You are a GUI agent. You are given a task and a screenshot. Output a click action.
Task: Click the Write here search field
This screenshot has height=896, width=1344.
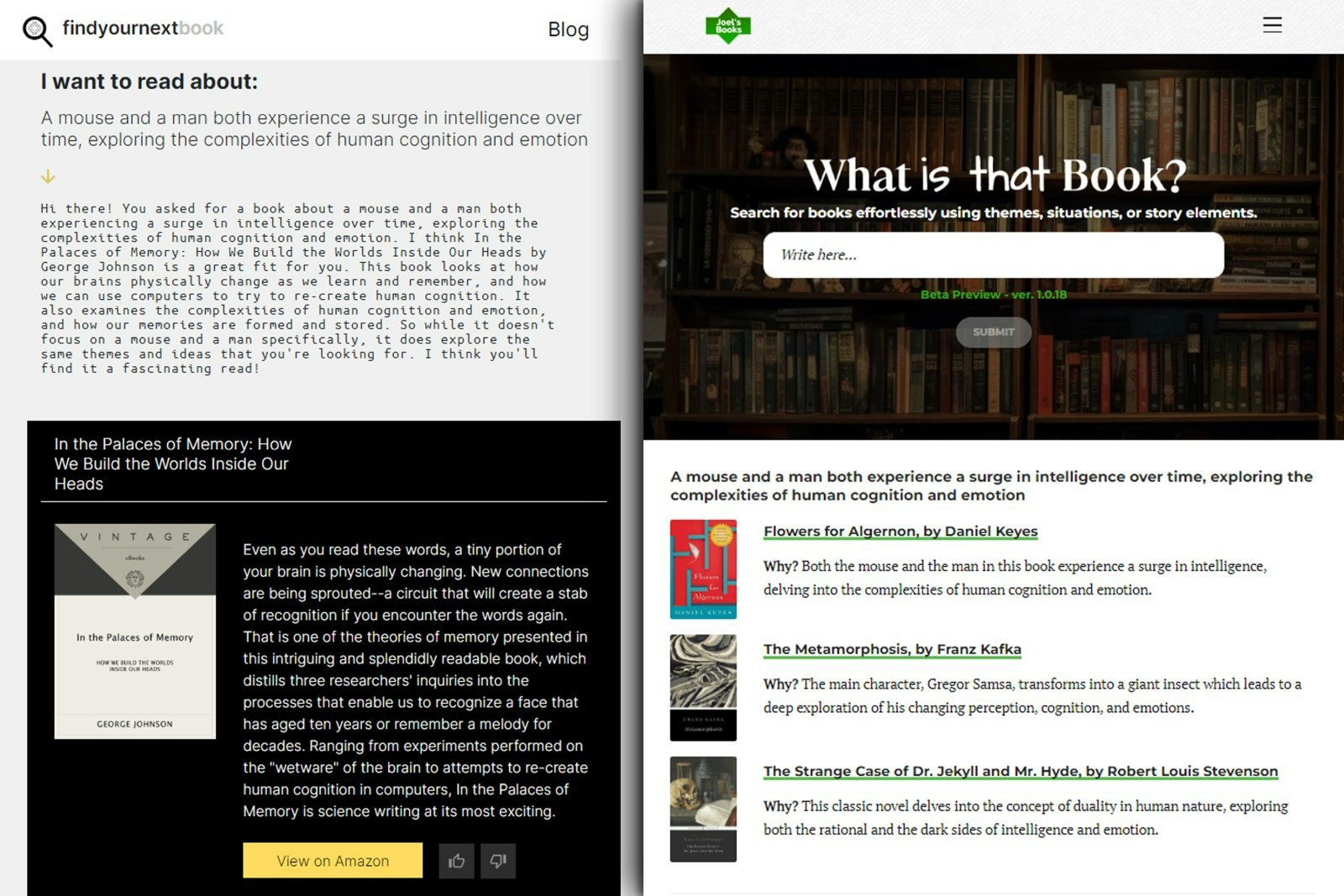pos(993,254)
